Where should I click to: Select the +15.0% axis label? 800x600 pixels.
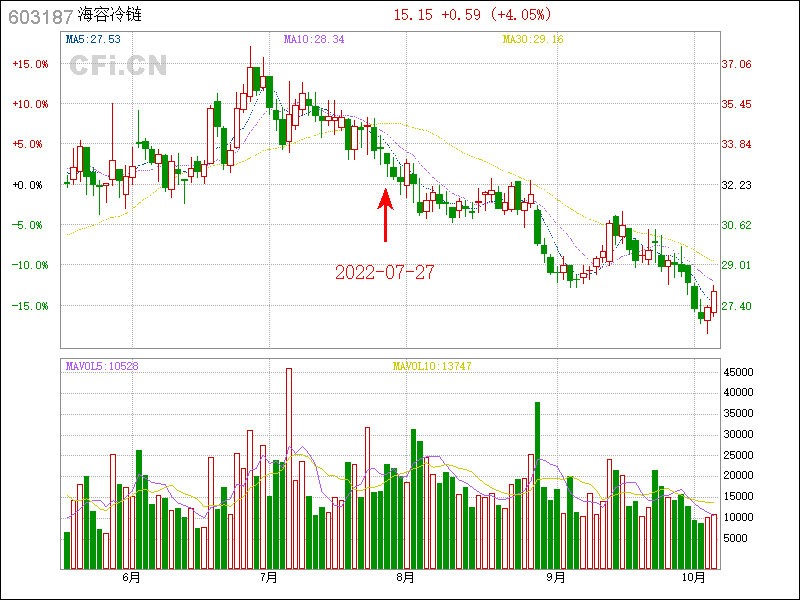point(31,64)
